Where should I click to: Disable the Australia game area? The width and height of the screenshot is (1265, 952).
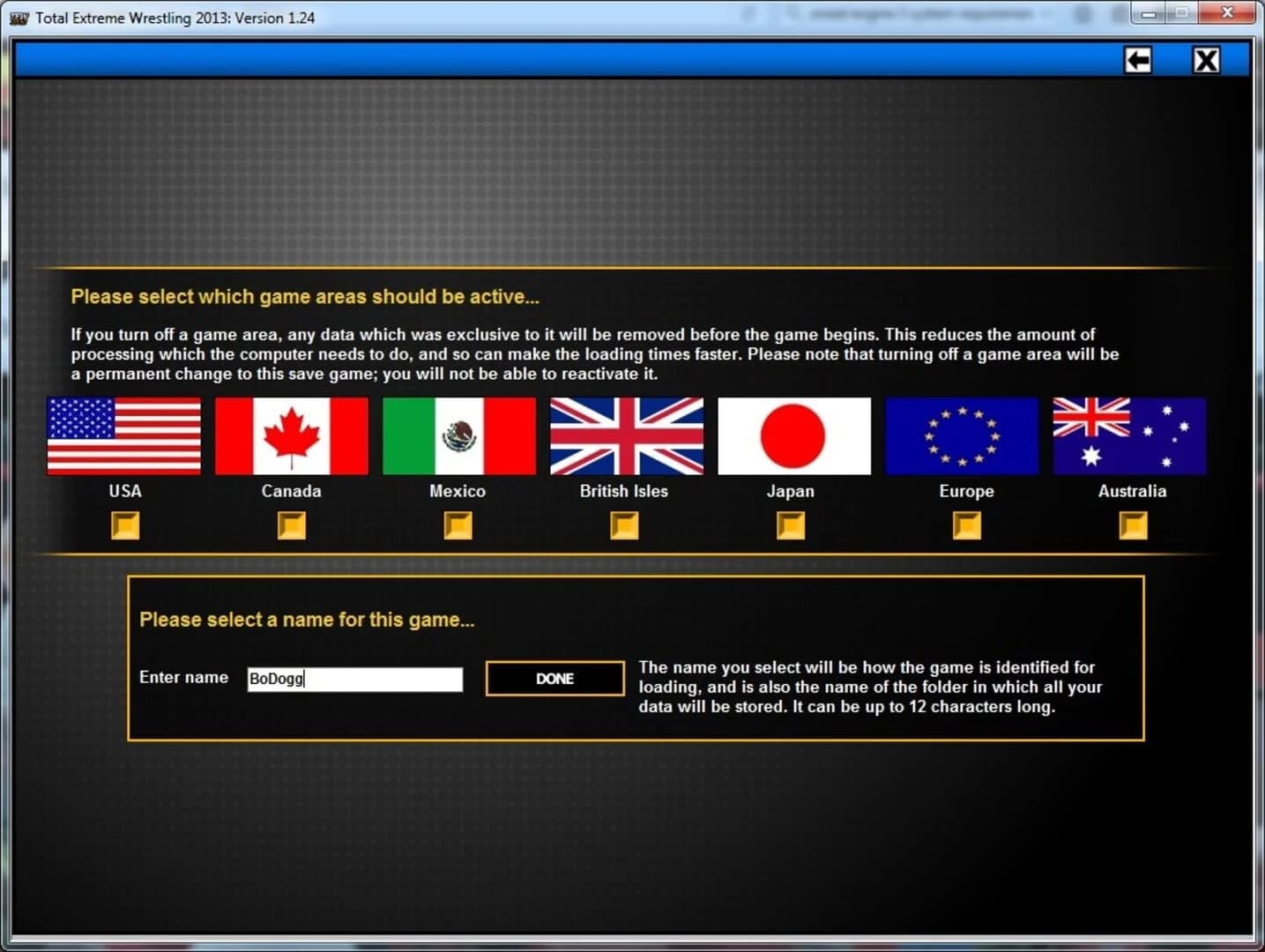[1132, 525]
